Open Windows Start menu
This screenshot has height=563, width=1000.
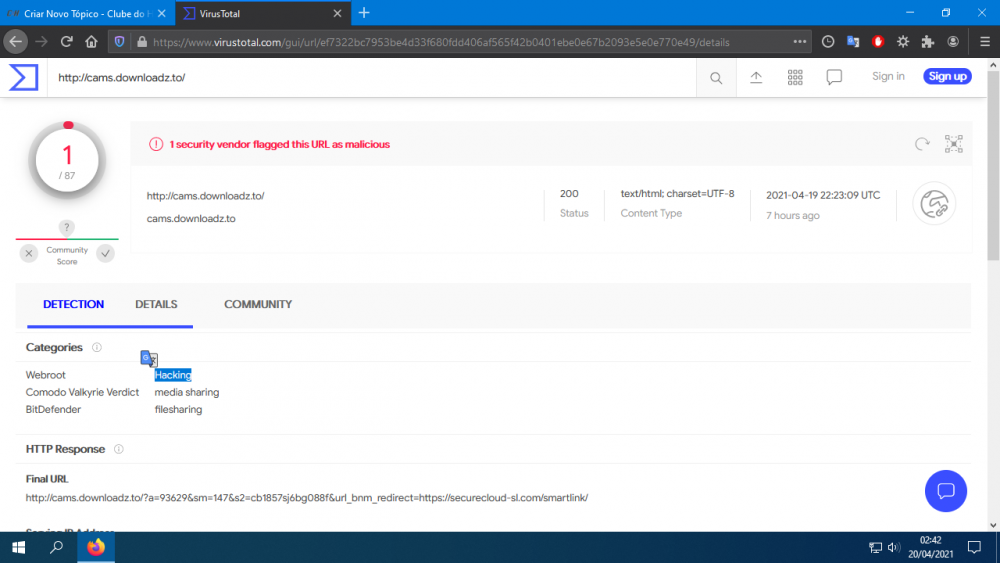coord(18,547)
